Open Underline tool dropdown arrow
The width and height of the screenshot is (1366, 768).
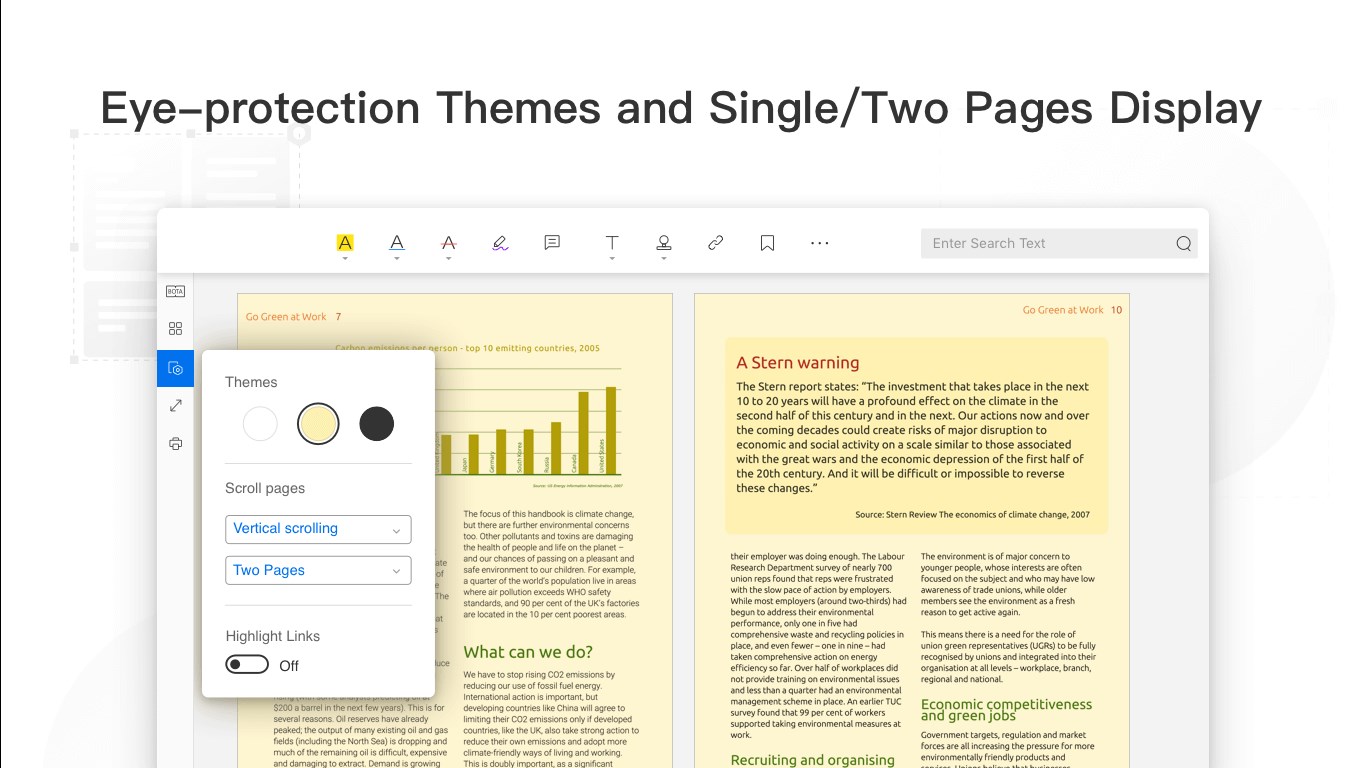(397, 259)
